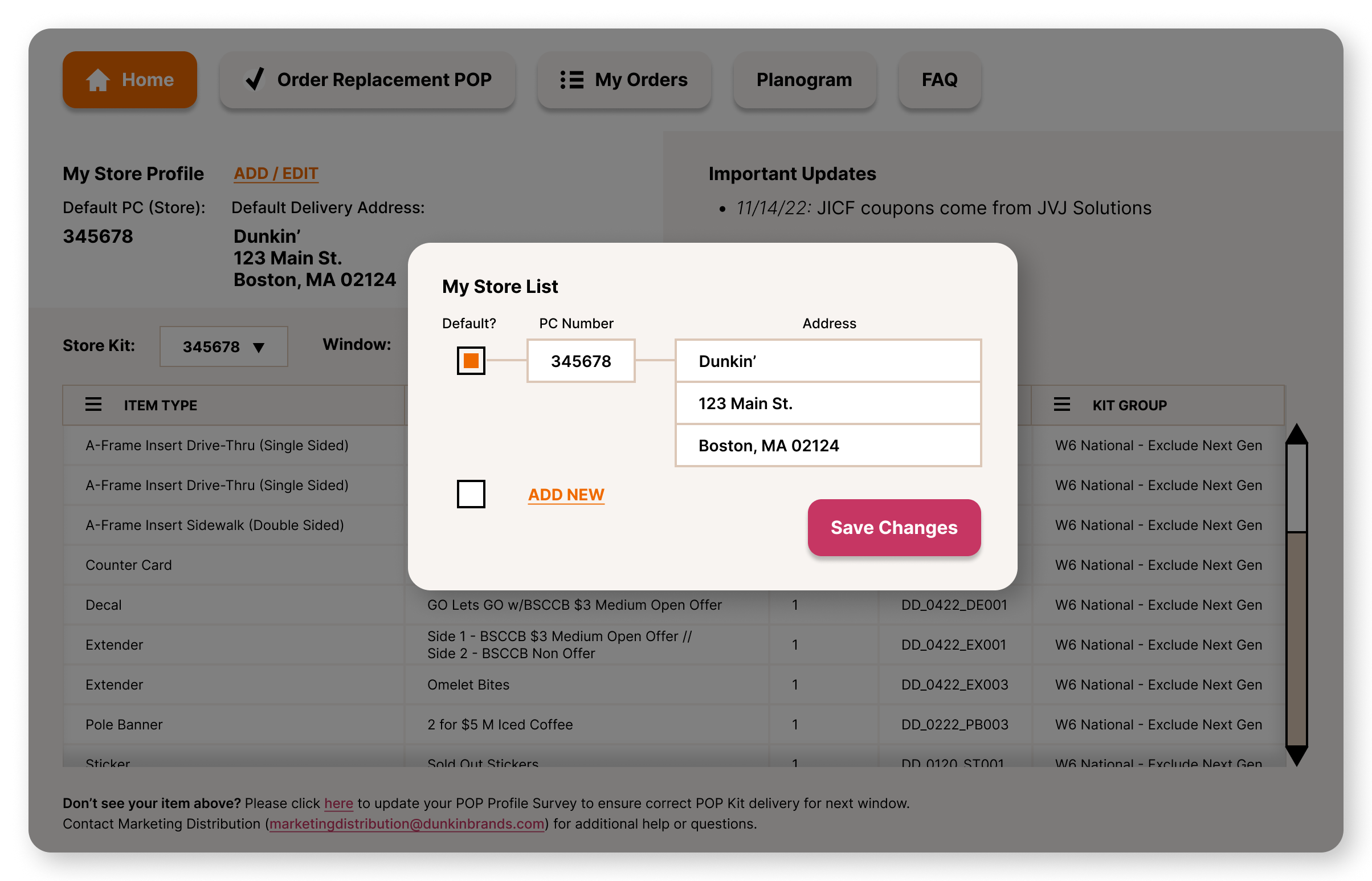1372x881 pixels.
Task: Click the hamburger icon beside KIT GROUP
Action: coord(1061,405)
